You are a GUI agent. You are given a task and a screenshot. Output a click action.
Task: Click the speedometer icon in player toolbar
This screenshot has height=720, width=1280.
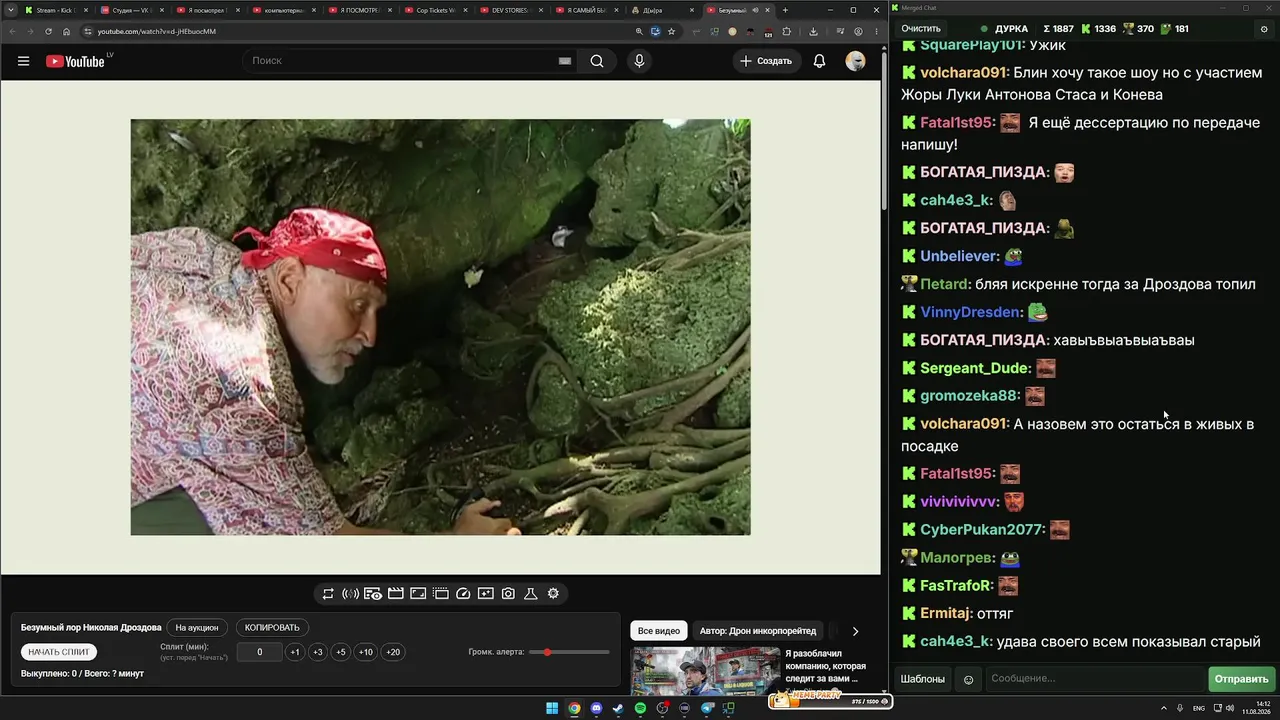[463, 594]
